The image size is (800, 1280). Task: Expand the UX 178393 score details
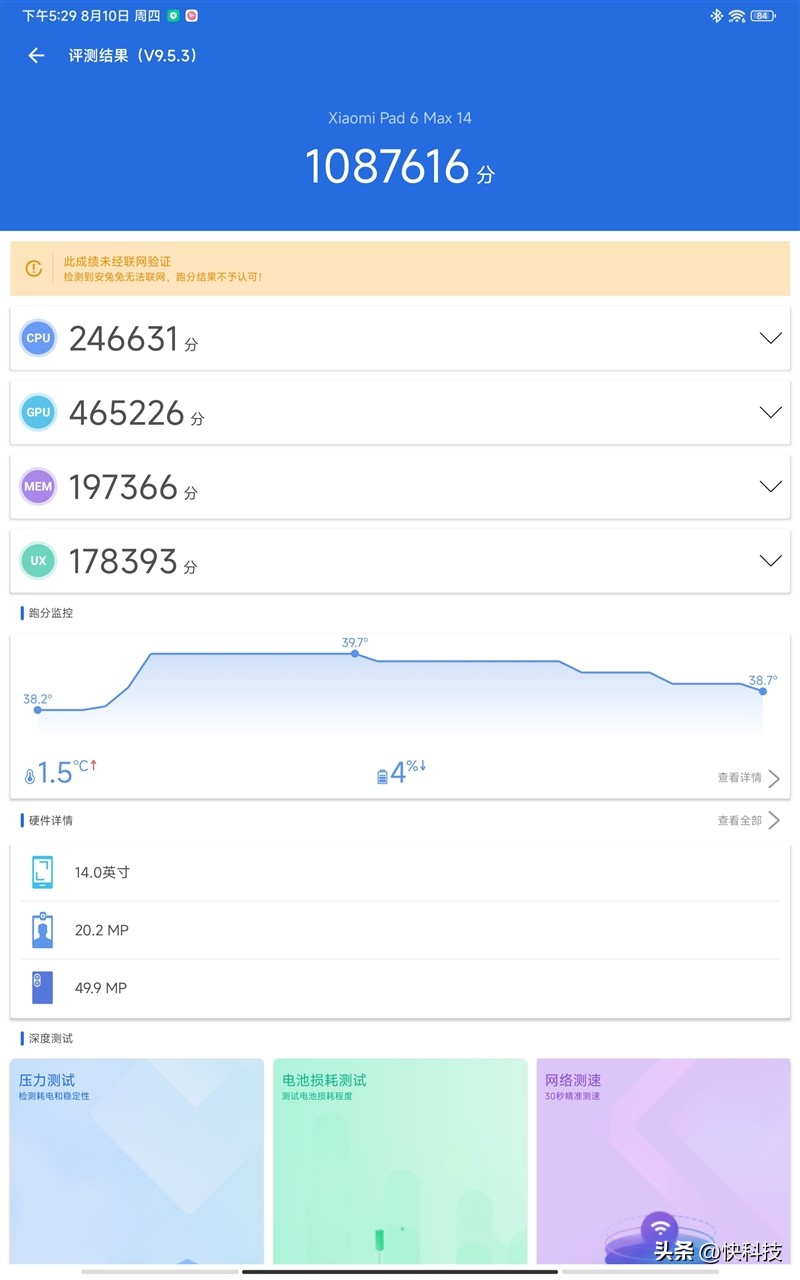tap(770, 561)
